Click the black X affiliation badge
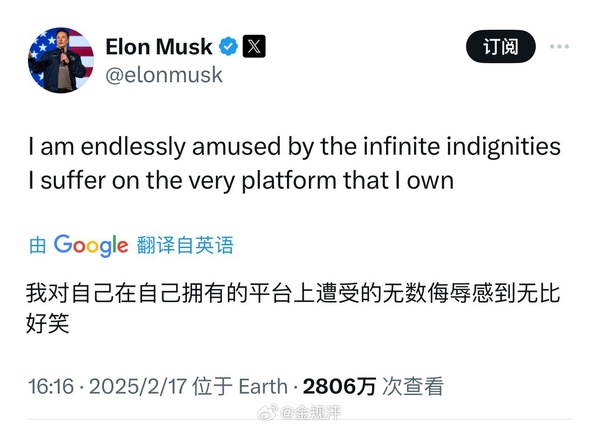Screen dimensions: 600x427 click(x=254, y=47)
